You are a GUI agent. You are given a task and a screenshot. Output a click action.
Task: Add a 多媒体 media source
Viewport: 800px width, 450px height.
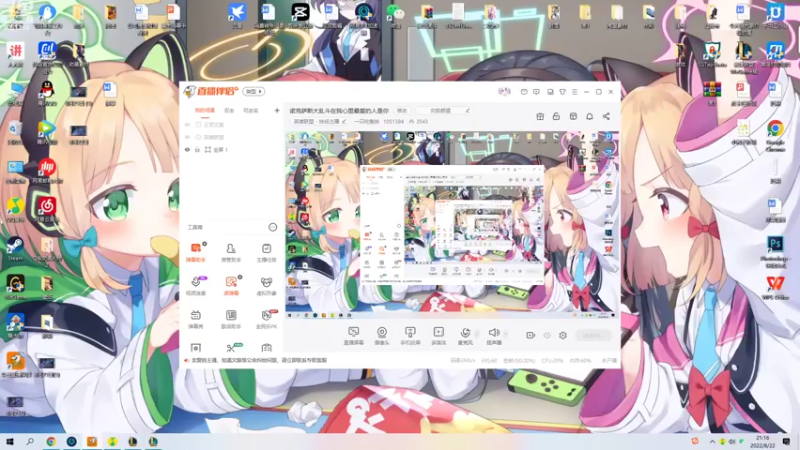coord(439,336)
